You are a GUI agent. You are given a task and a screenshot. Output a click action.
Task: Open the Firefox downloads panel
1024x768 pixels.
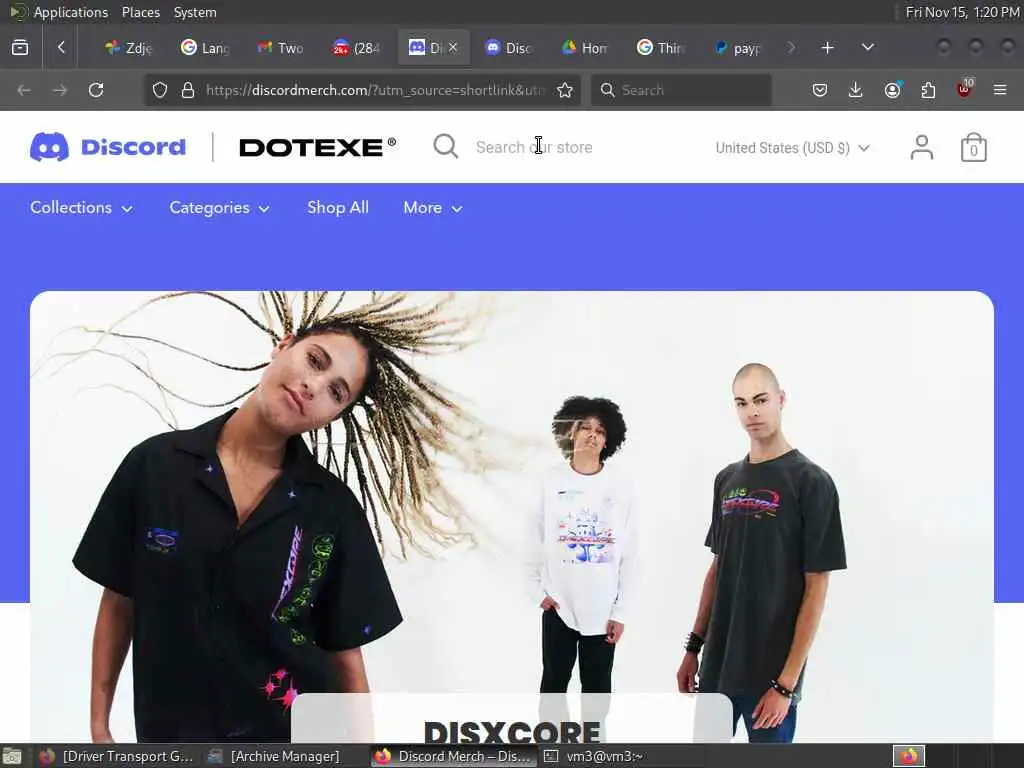pyautogui.click(x=856, y=90)
